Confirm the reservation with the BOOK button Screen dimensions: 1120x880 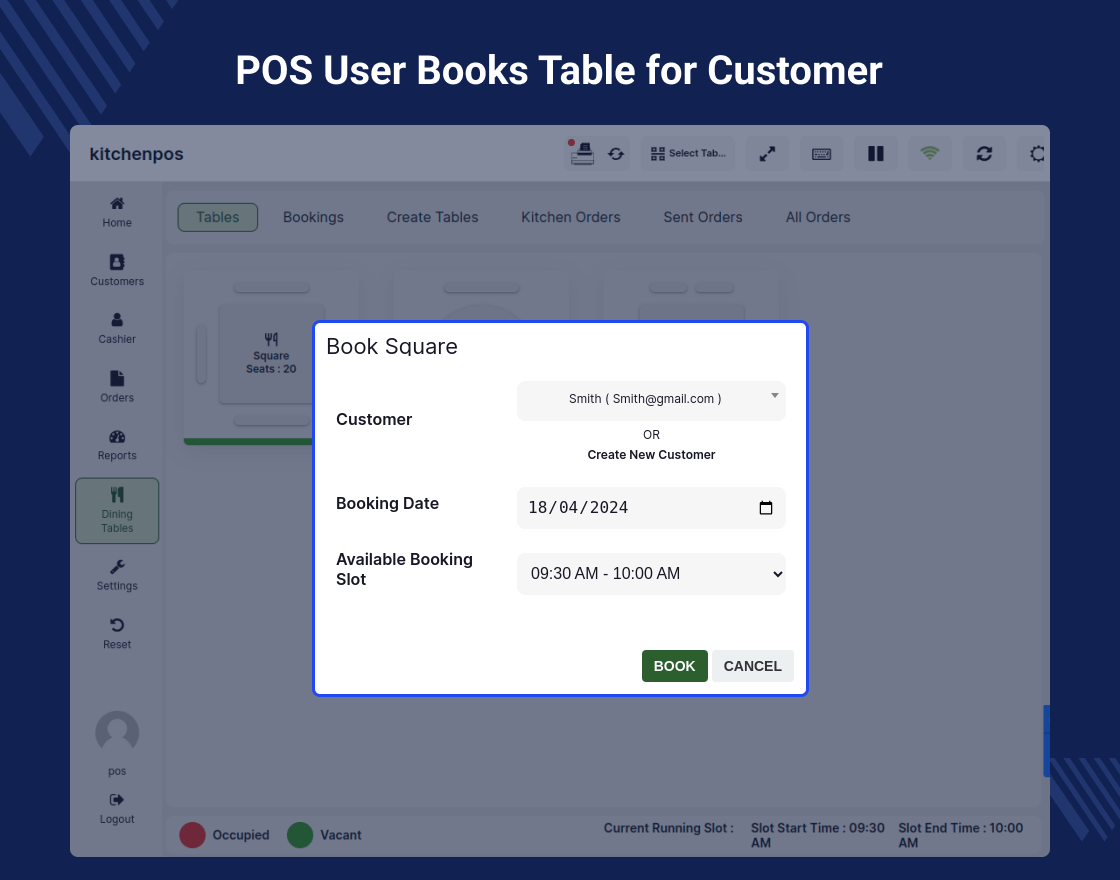pyautogui.click(x=674, y=666)
